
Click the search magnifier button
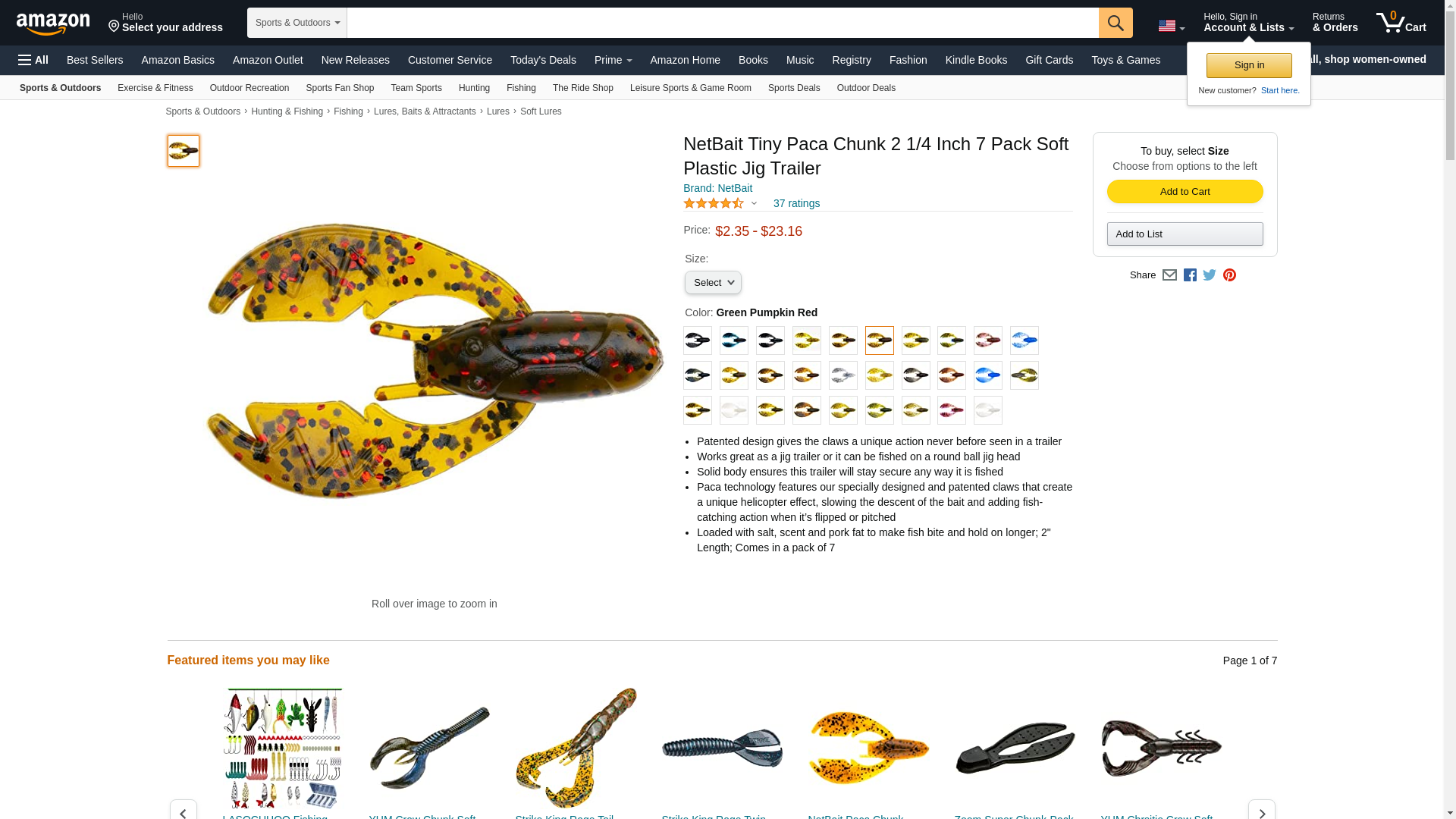click(x=1116, y=23)
